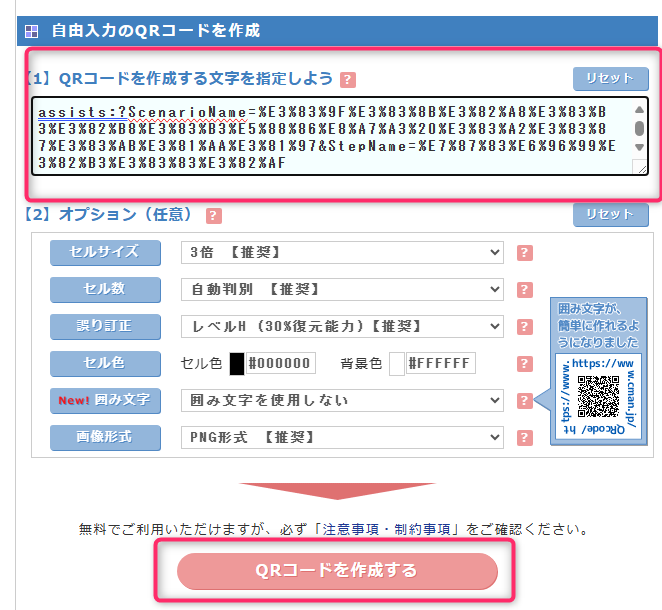Expand the 画像形式 dropdown showing PNG形式
Viewport: 662px width, 610px height.
tap(341, 437)
